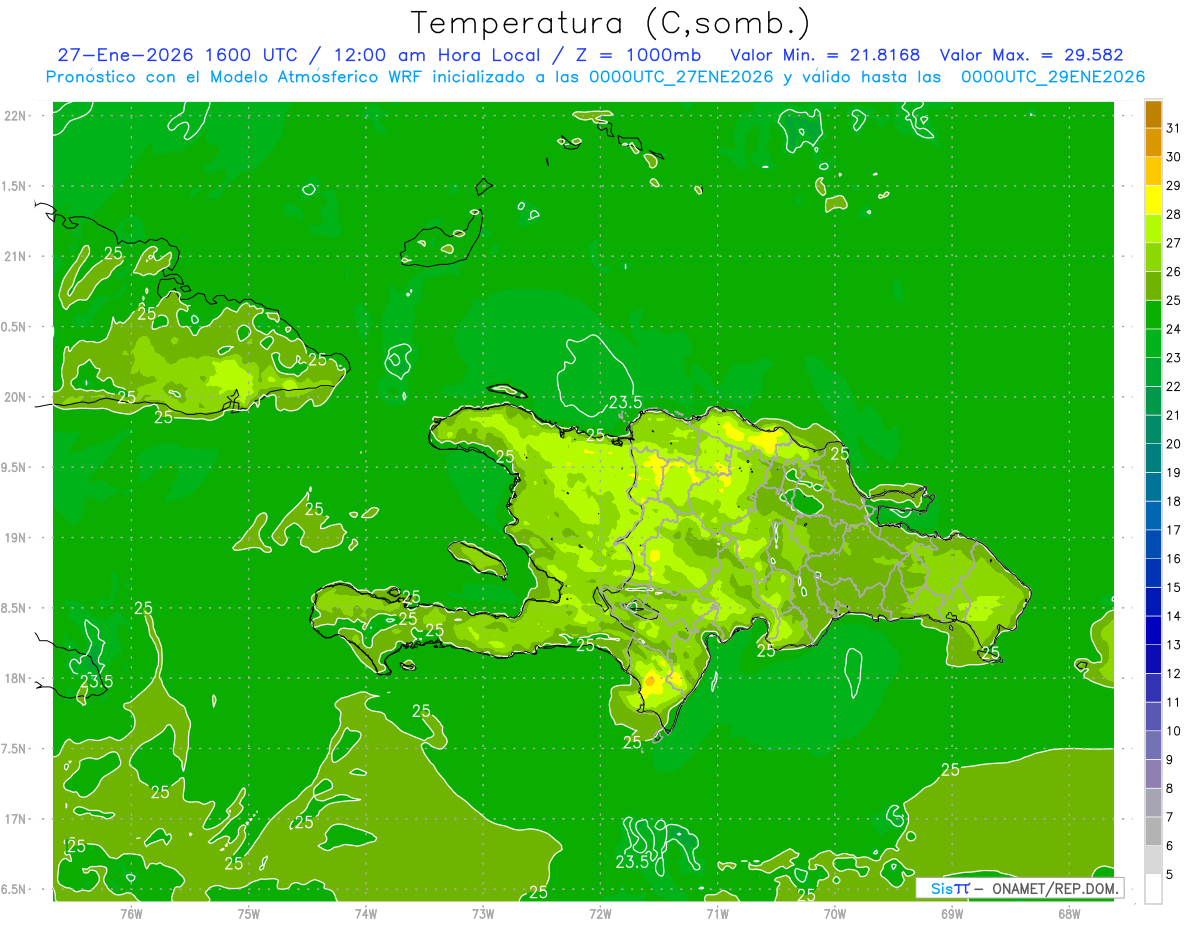Screen dimensions: 1200x927
Task: Click the 'Temperatura (C,somb.)' map title
Action: click(x=611, y=23)
